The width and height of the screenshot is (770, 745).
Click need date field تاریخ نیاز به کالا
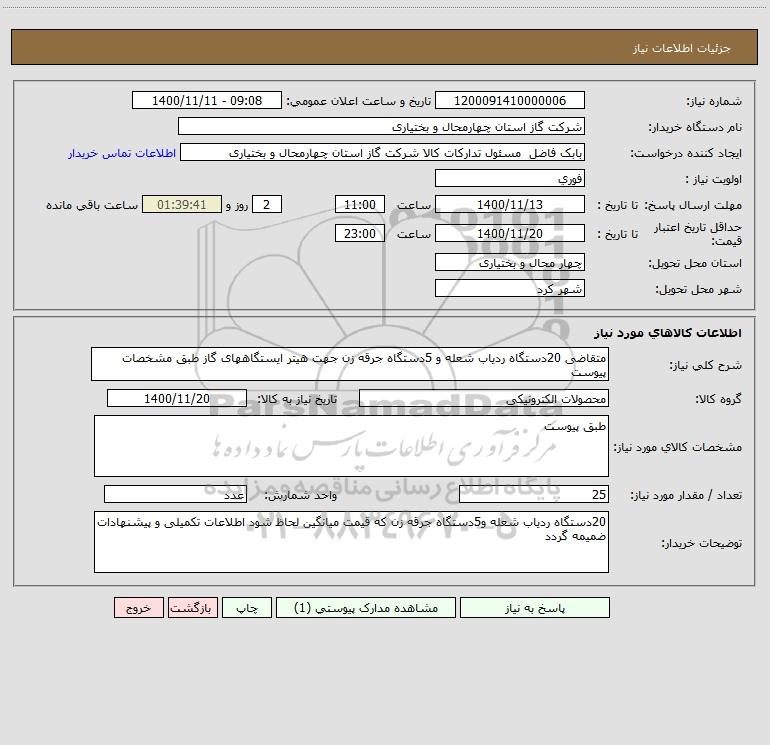(x=177, y=398)
